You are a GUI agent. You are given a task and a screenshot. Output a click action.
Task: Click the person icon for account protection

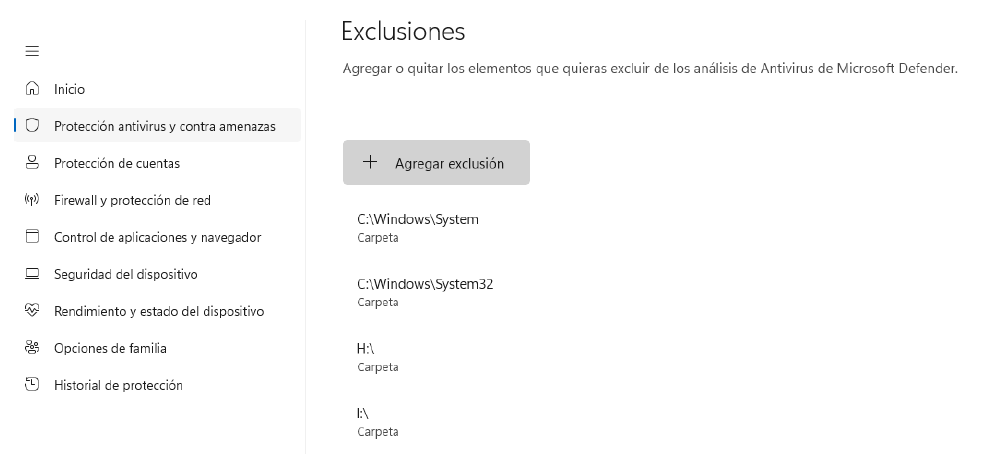32,163
